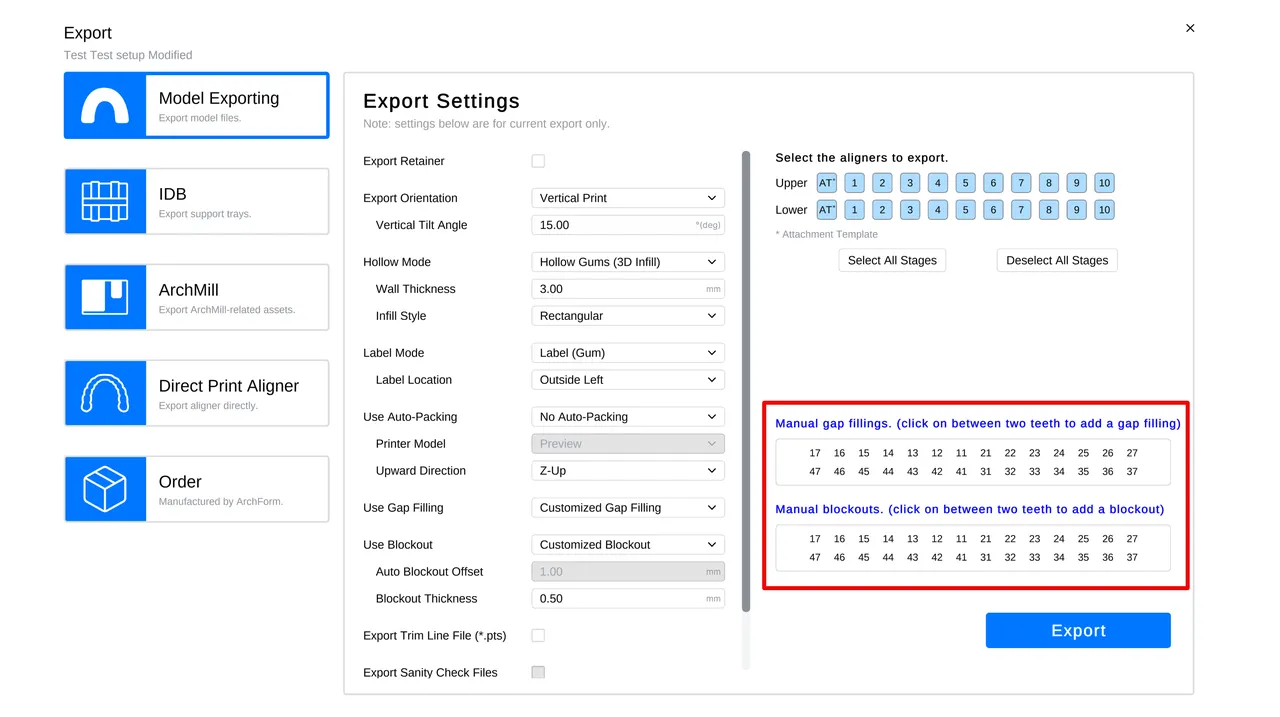Choose the ArchMill assets icon
Screen dimensions: 1280x717
tap(105, 297)
